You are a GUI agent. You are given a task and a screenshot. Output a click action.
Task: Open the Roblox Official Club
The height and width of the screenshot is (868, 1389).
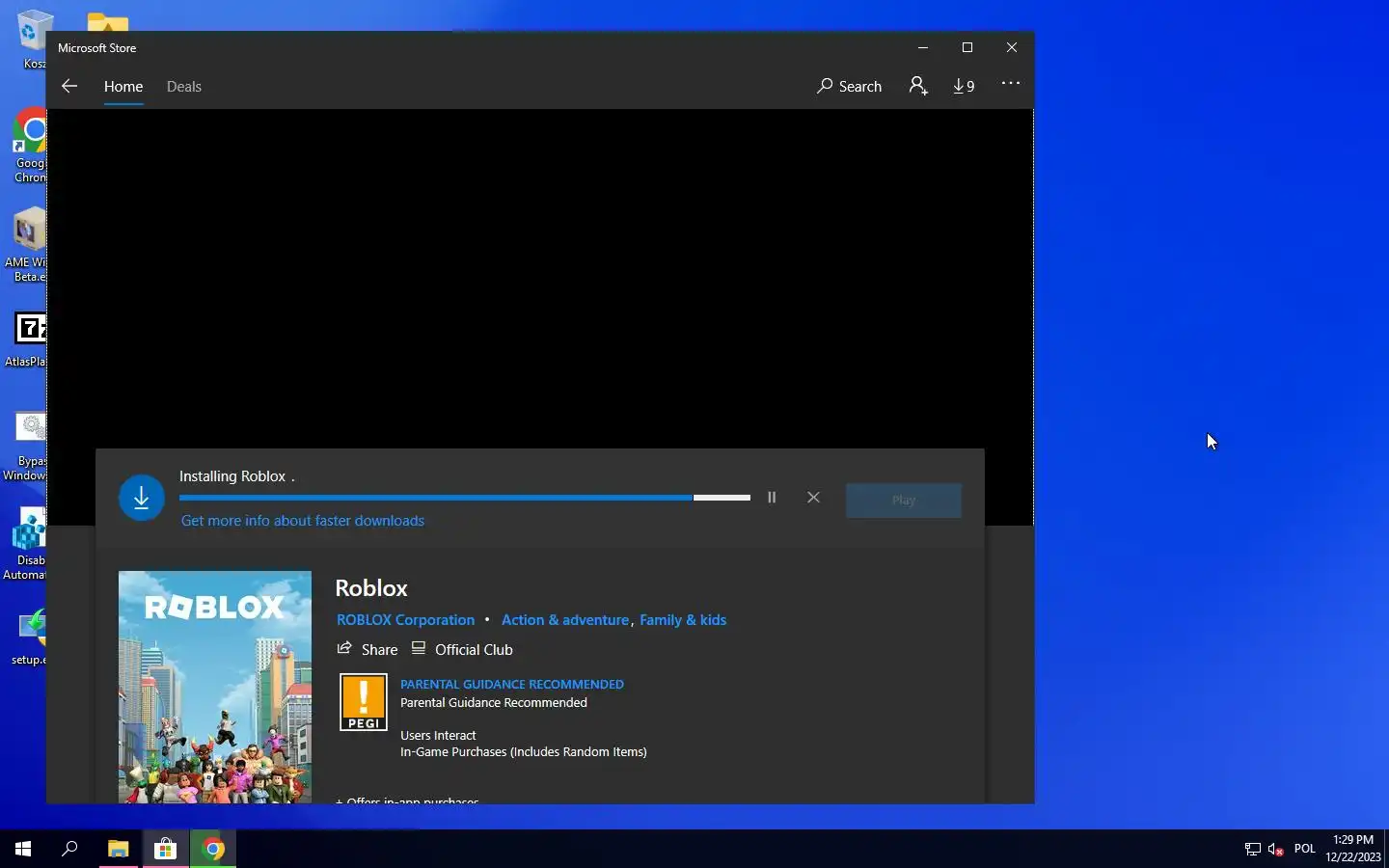[x=463, y=649]
